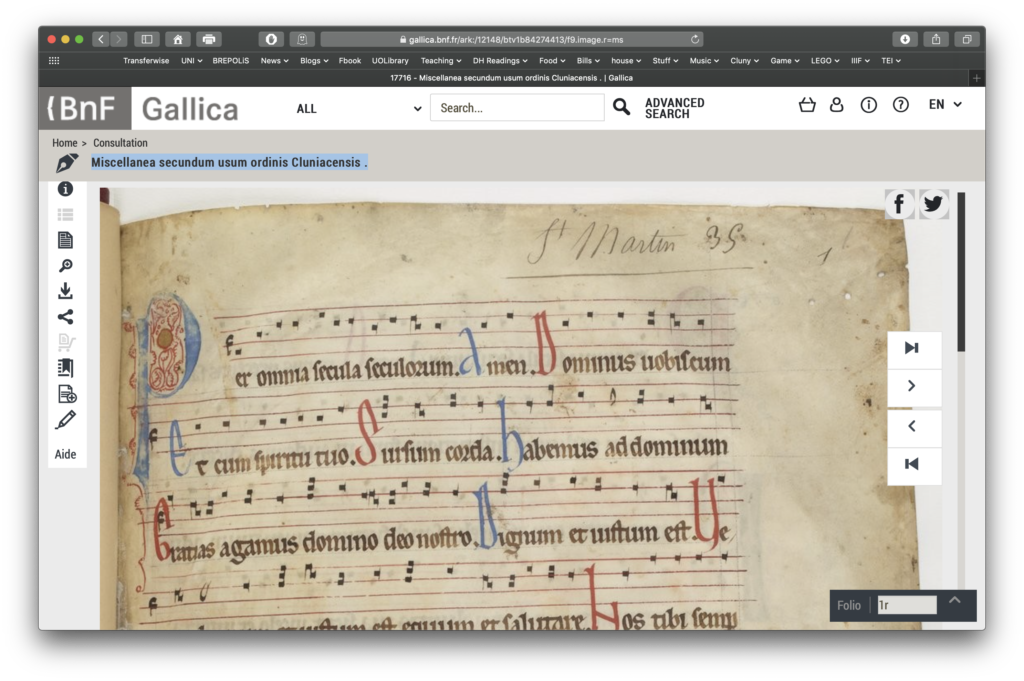
Task: Go to the next page with the right arrow
Action: click(x=913, y=386)
